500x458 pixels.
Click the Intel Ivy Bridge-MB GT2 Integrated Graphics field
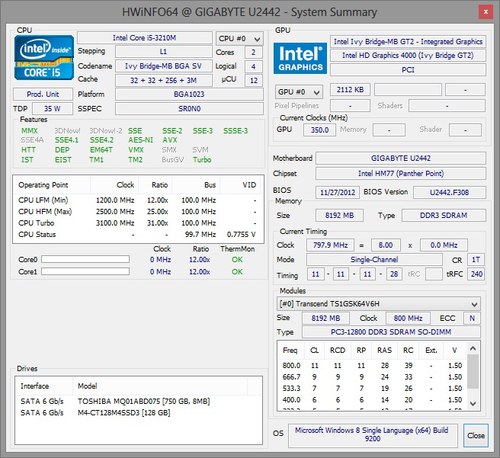(408, 42)
